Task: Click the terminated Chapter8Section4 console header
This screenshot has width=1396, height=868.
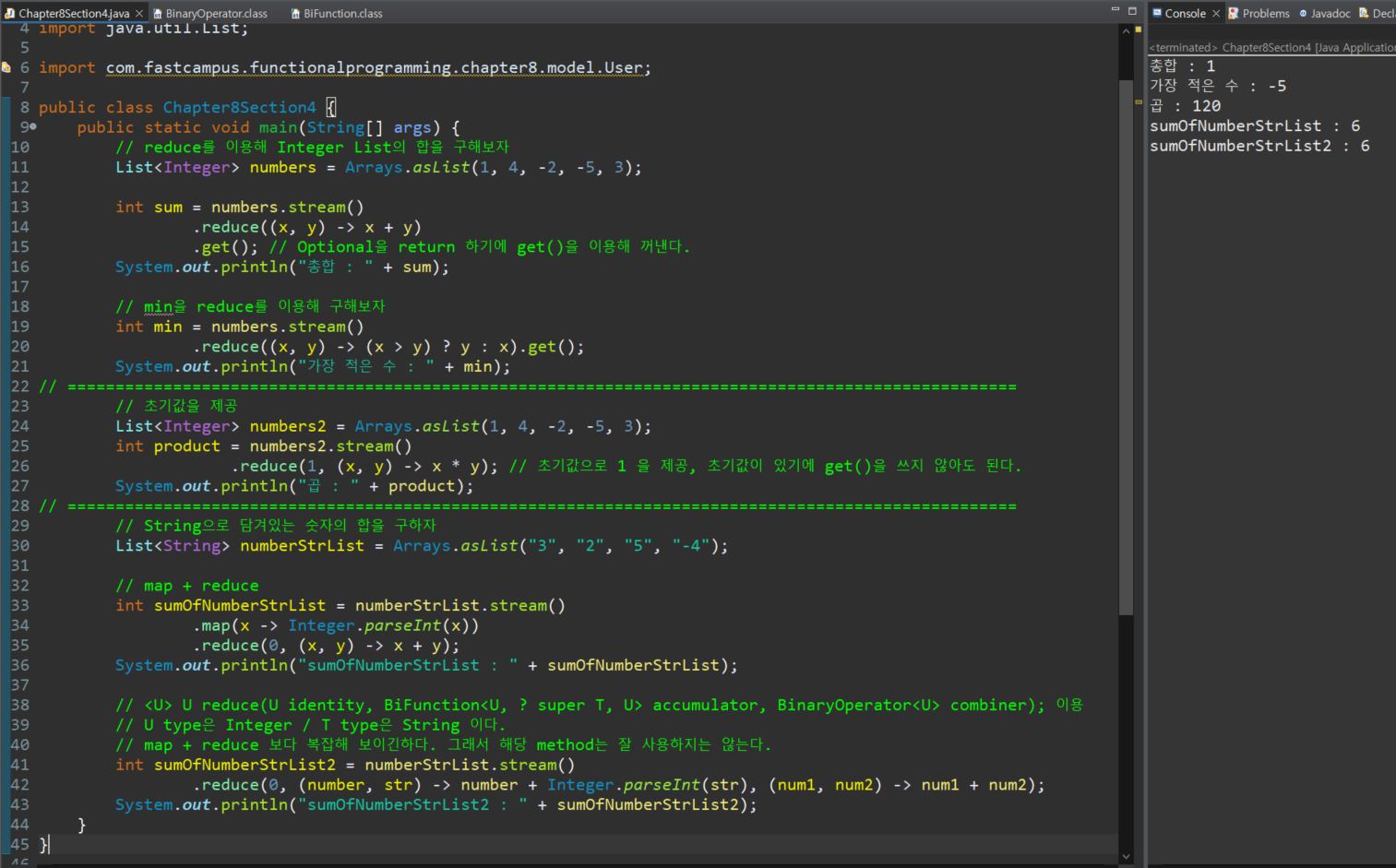Action: (1272, 47)
